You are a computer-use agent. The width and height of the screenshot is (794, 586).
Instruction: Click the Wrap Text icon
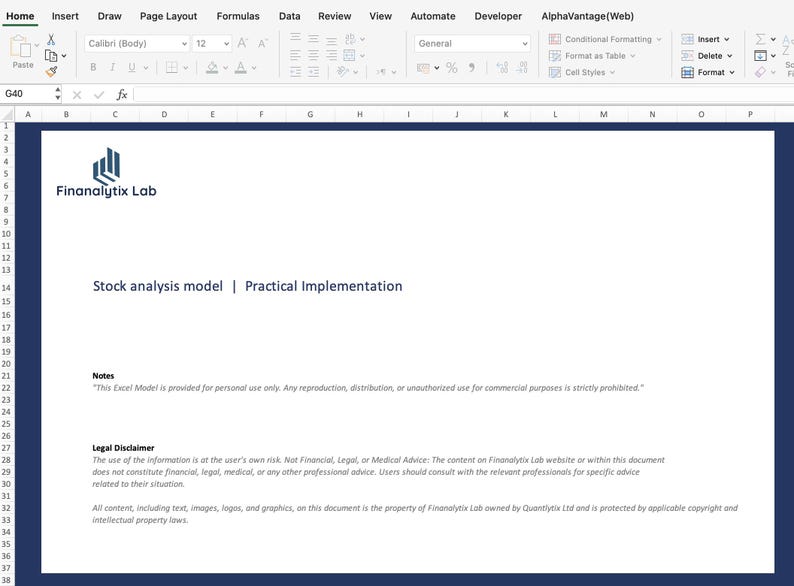pos(349,39)
